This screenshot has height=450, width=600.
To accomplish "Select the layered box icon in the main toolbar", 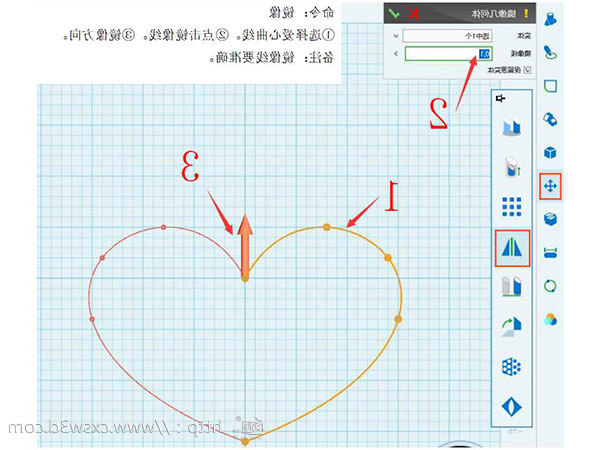I will point(550,219).
